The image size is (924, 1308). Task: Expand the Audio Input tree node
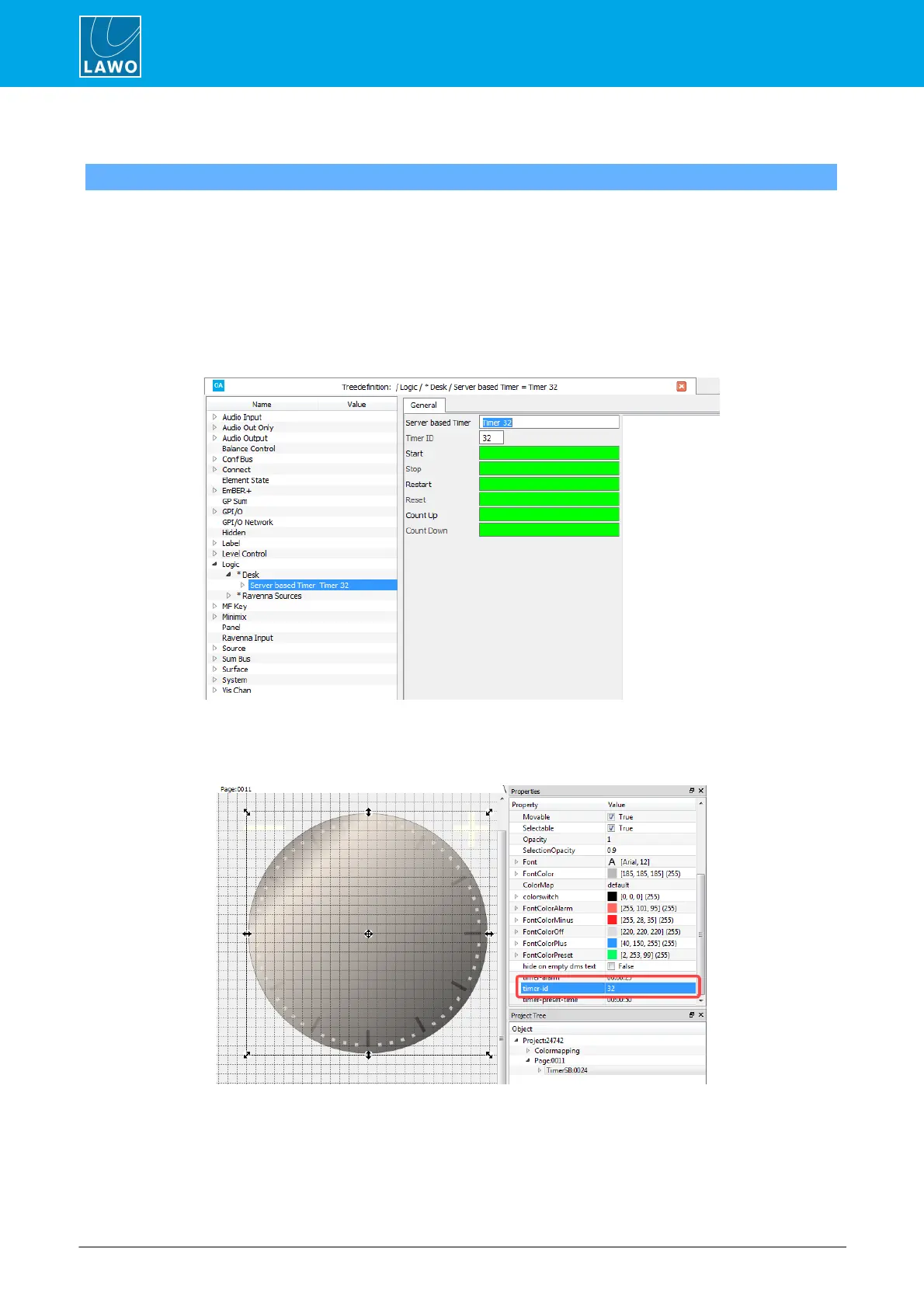pos(215,417)
